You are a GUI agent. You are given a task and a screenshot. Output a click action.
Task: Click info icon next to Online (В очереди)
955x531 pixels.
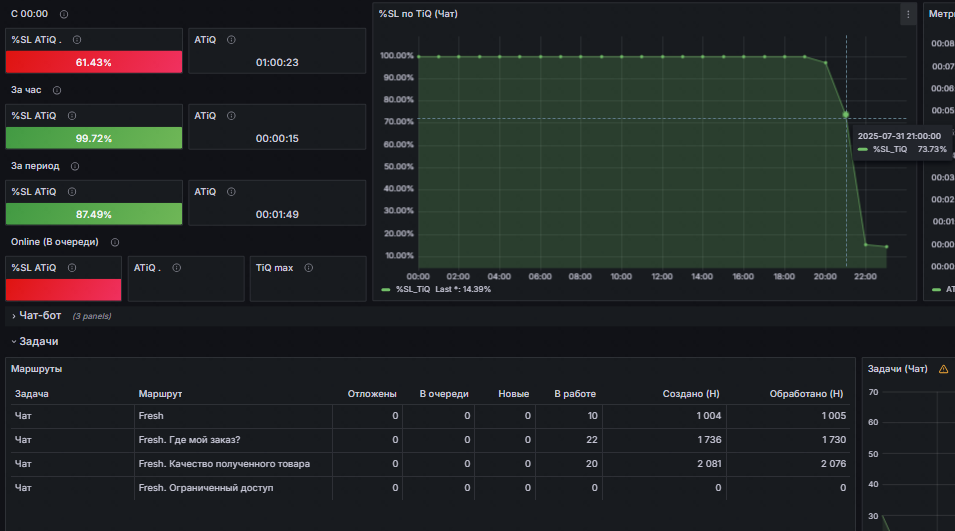[x=115, y=242]
